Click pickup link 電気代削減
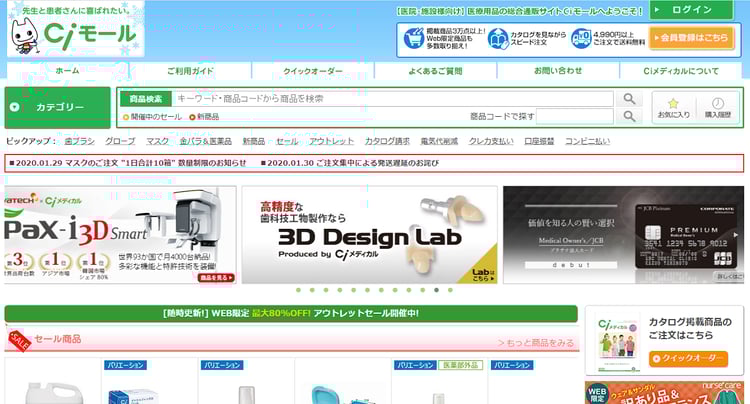 pos(439,141)
